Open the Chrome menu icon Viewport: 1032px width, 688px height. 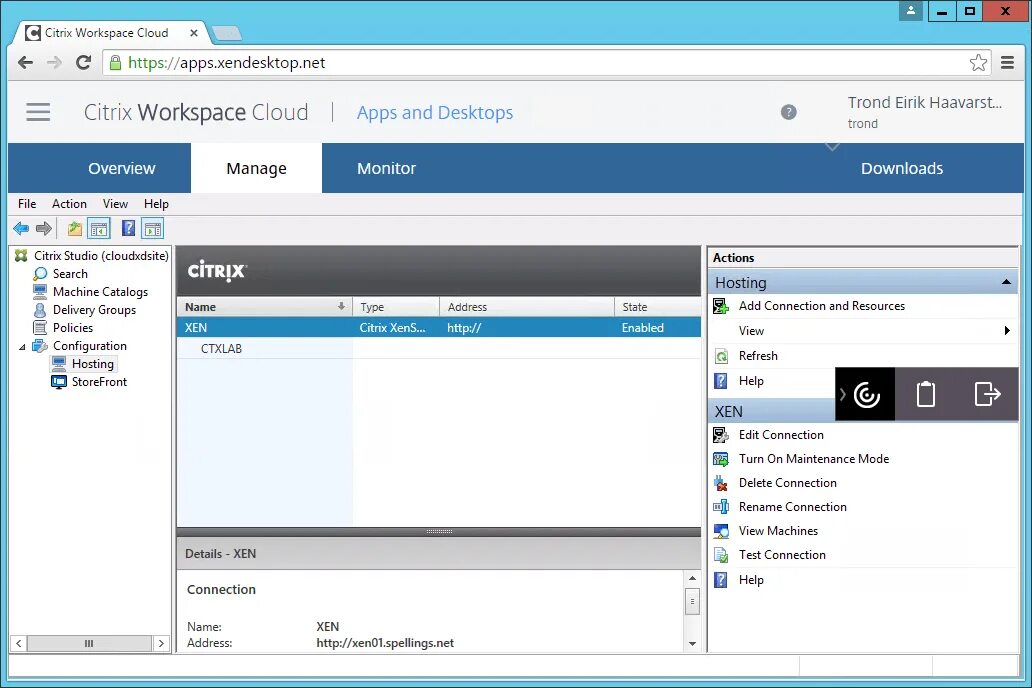click(x=1007, y=63)
